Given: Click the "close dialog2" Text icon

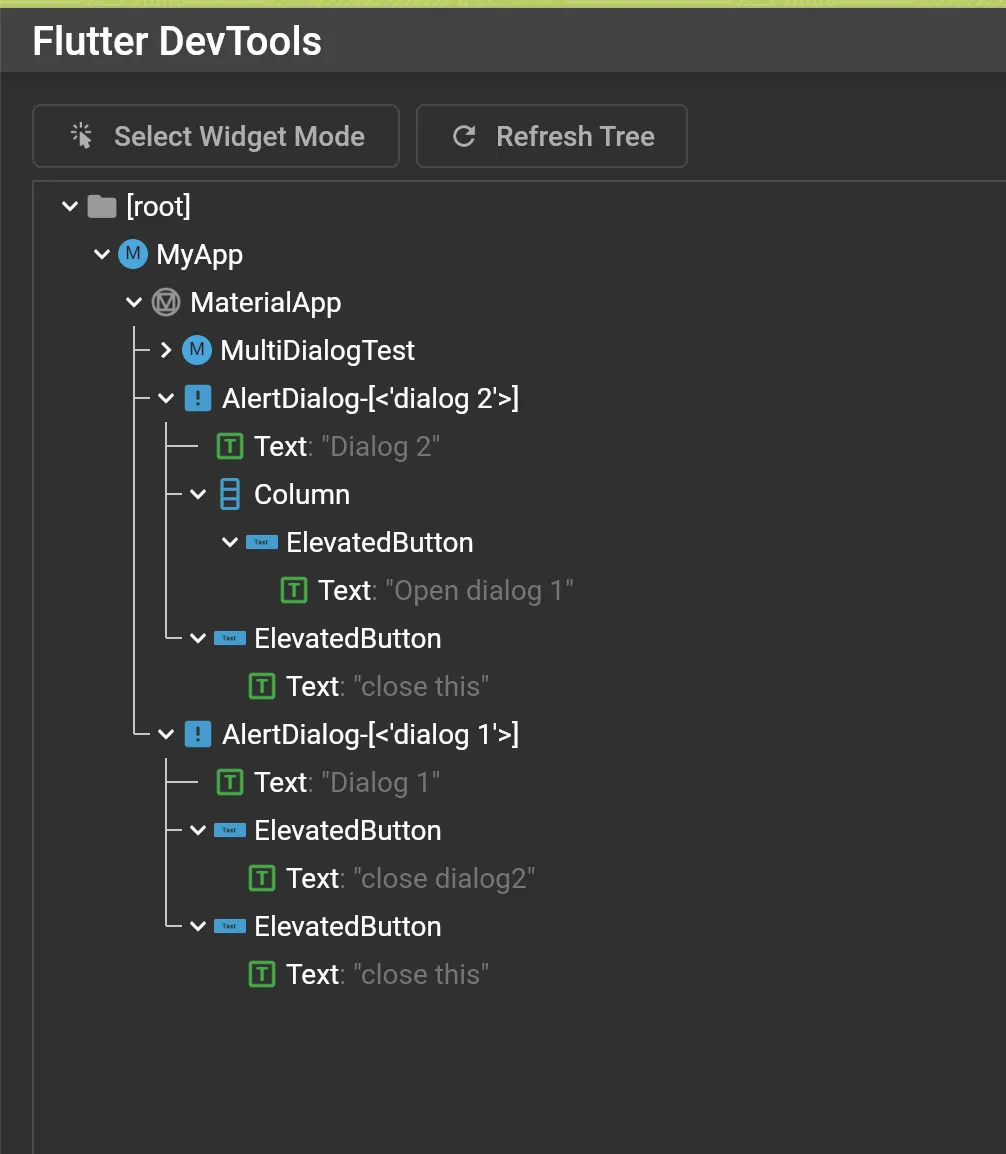Looking at the screenshot, I should (262, 879).
